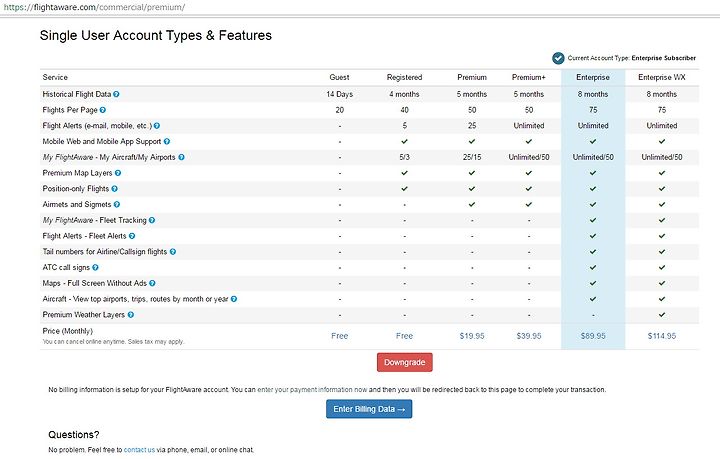Open help icon for Tail numbers row

pyautogui.click(x=173, y=252)
